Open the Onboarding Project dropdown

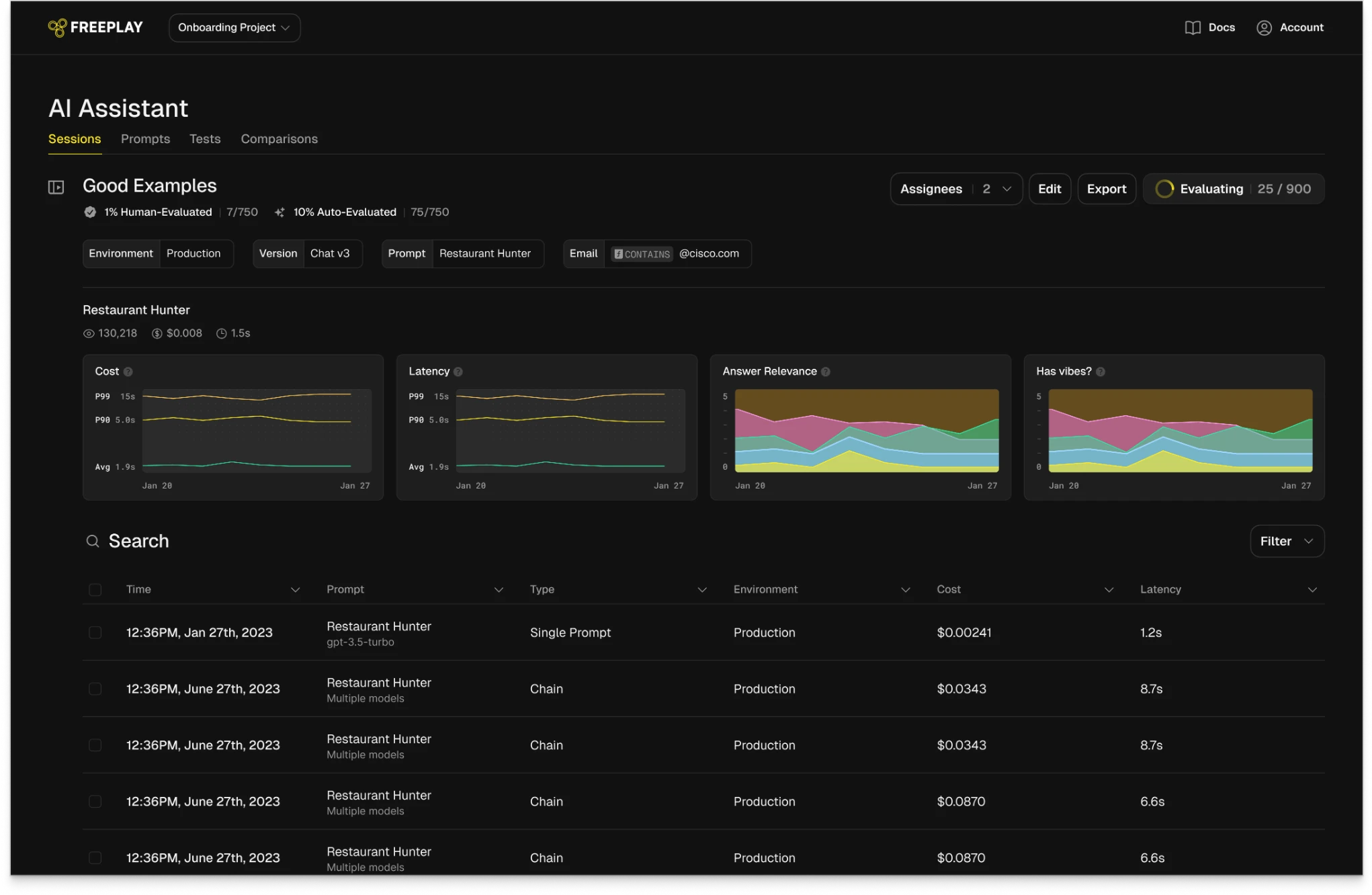point(234,28)
